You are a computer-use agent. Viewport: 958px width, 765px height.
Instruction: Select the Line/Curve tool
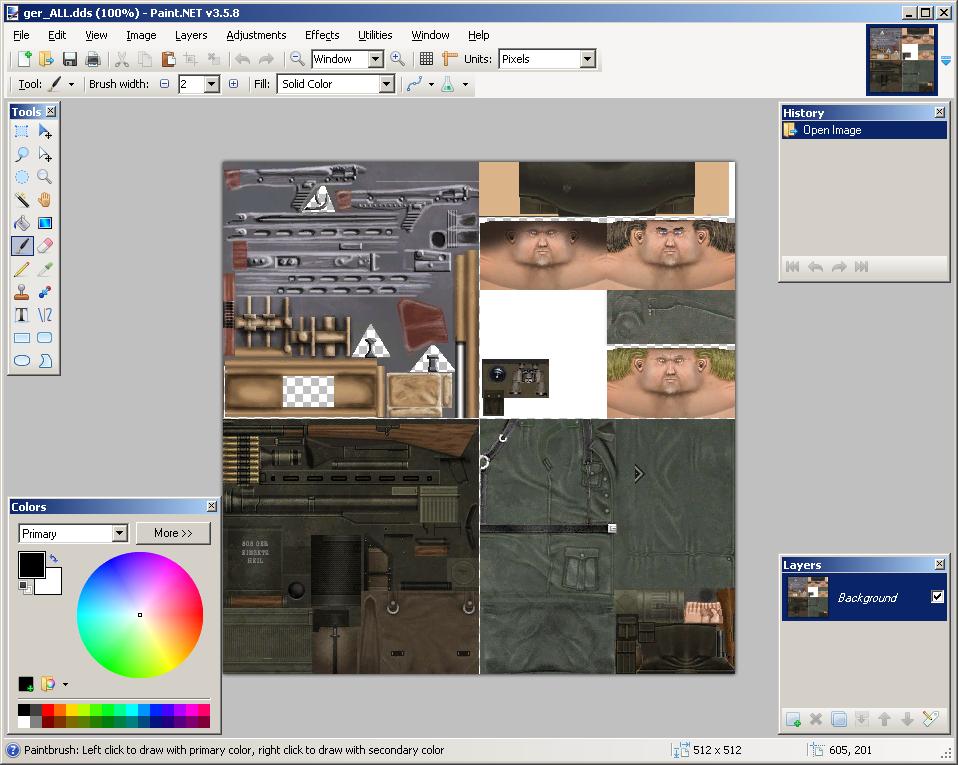point(45,315)
